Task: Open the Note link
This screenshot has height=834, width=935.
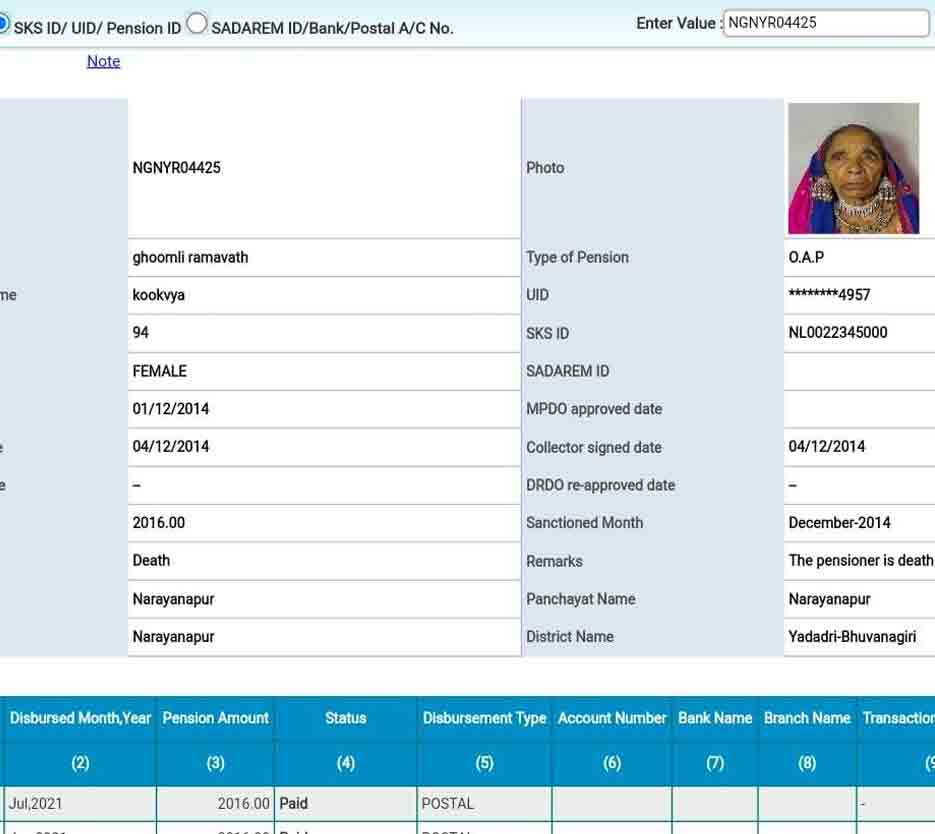Action: point(103,61)
